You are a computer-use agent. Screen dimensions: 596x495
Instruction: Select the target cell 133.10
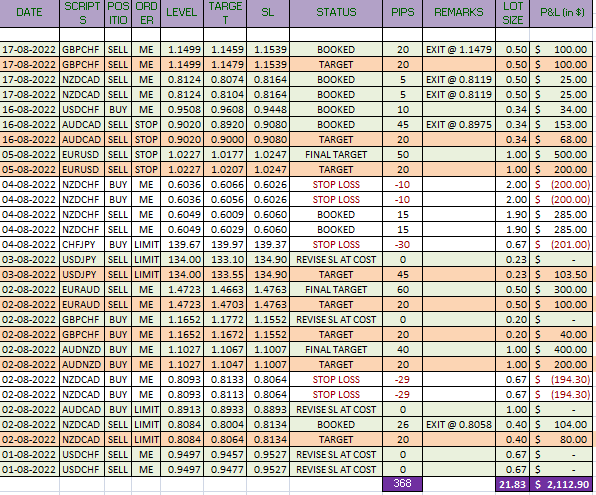pyautogui.click(x=225, y=260)
